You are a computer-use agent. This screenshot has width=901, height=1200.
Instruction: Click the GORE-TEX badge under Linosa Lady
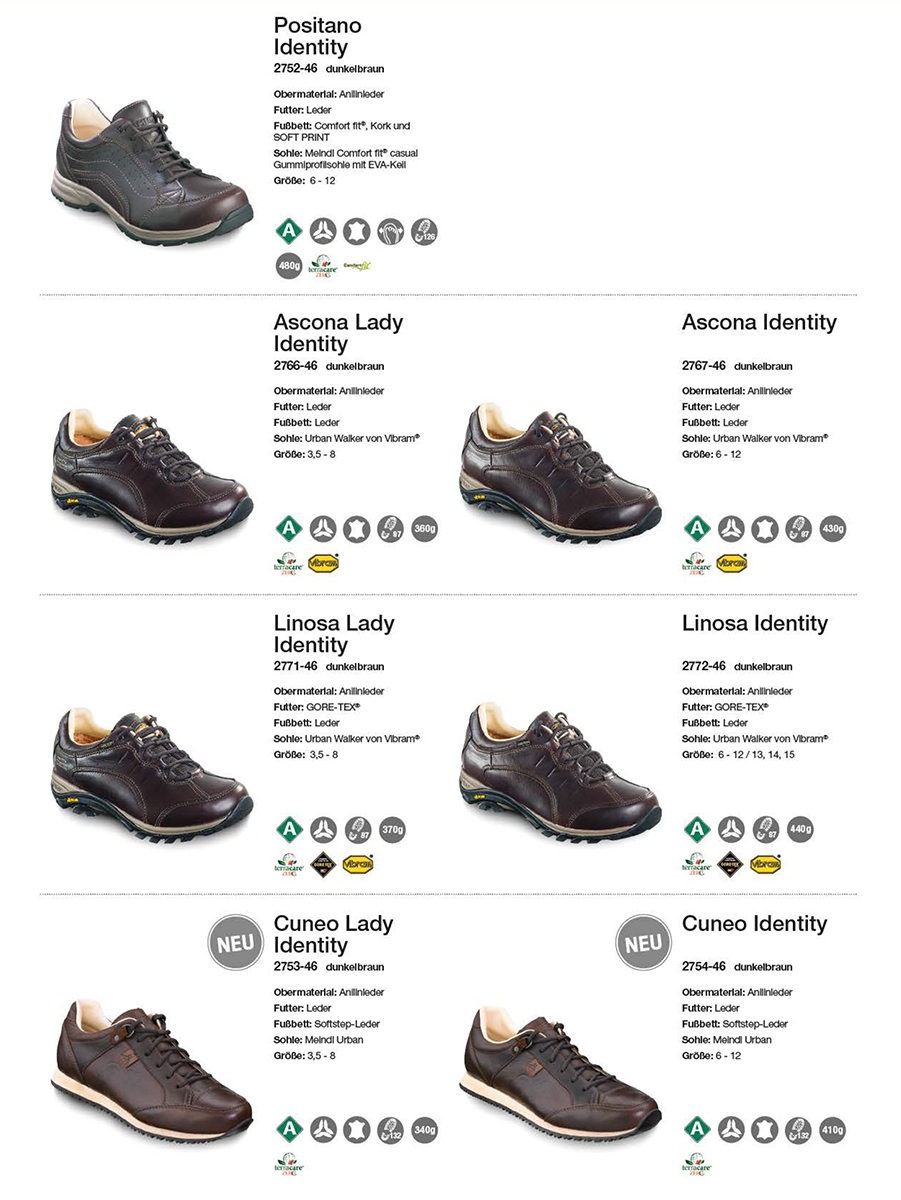pyautogui.click(x=322, y=863)
